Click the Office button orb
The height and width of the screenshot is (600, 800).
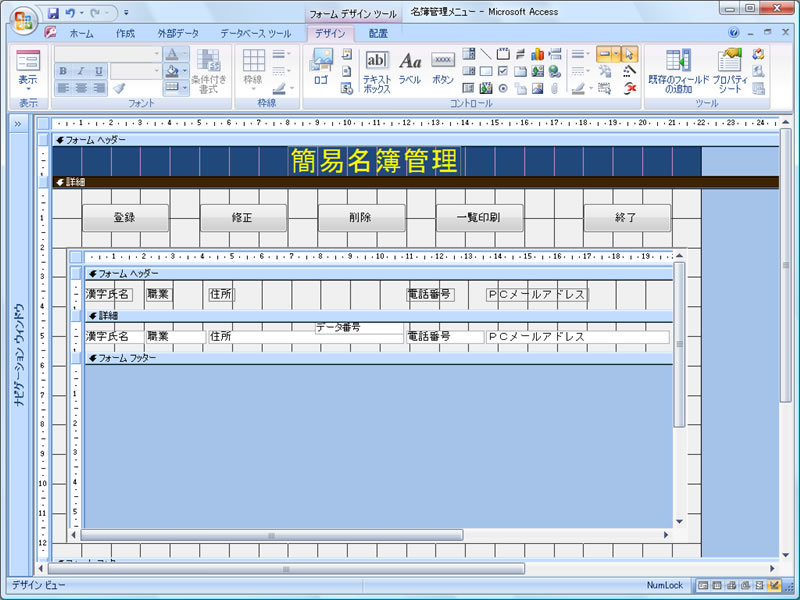(x=22, y=20)
